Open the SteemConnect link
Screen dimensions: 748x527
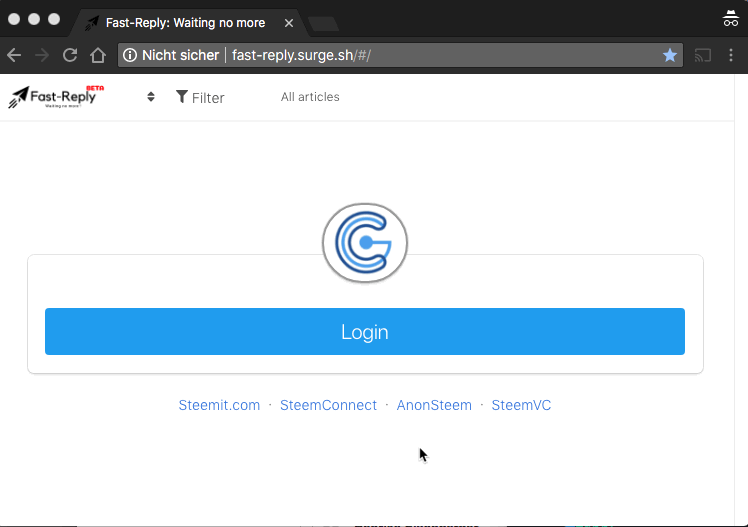point(328,405)
